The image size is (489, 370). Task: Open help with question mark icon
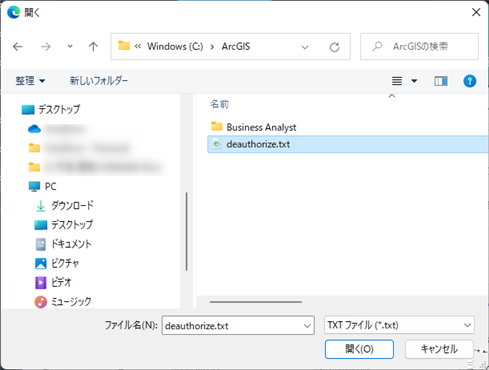pos(470,81)
